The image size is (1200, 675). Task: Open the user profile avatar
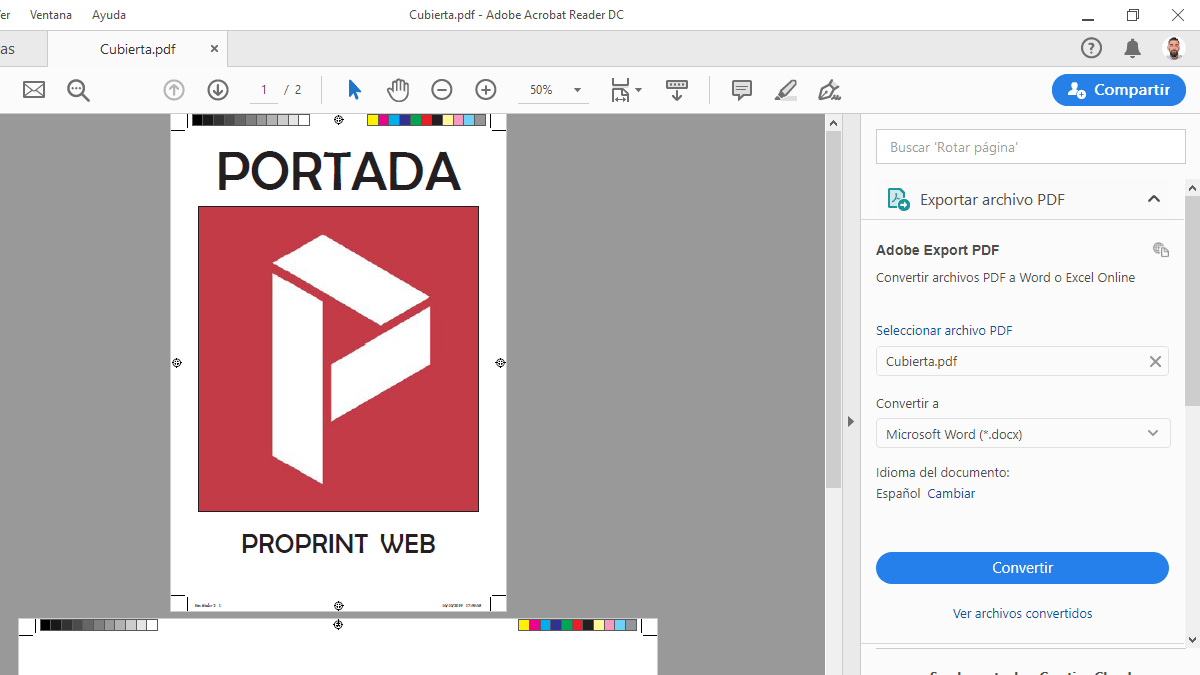point(1173,48)
